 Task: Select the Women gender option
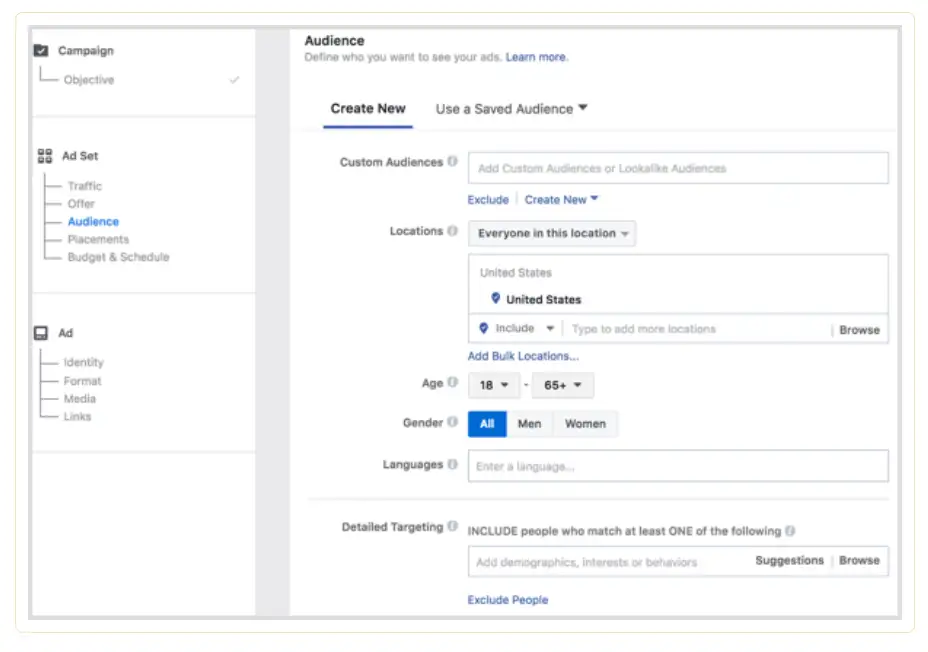(585, 423)
